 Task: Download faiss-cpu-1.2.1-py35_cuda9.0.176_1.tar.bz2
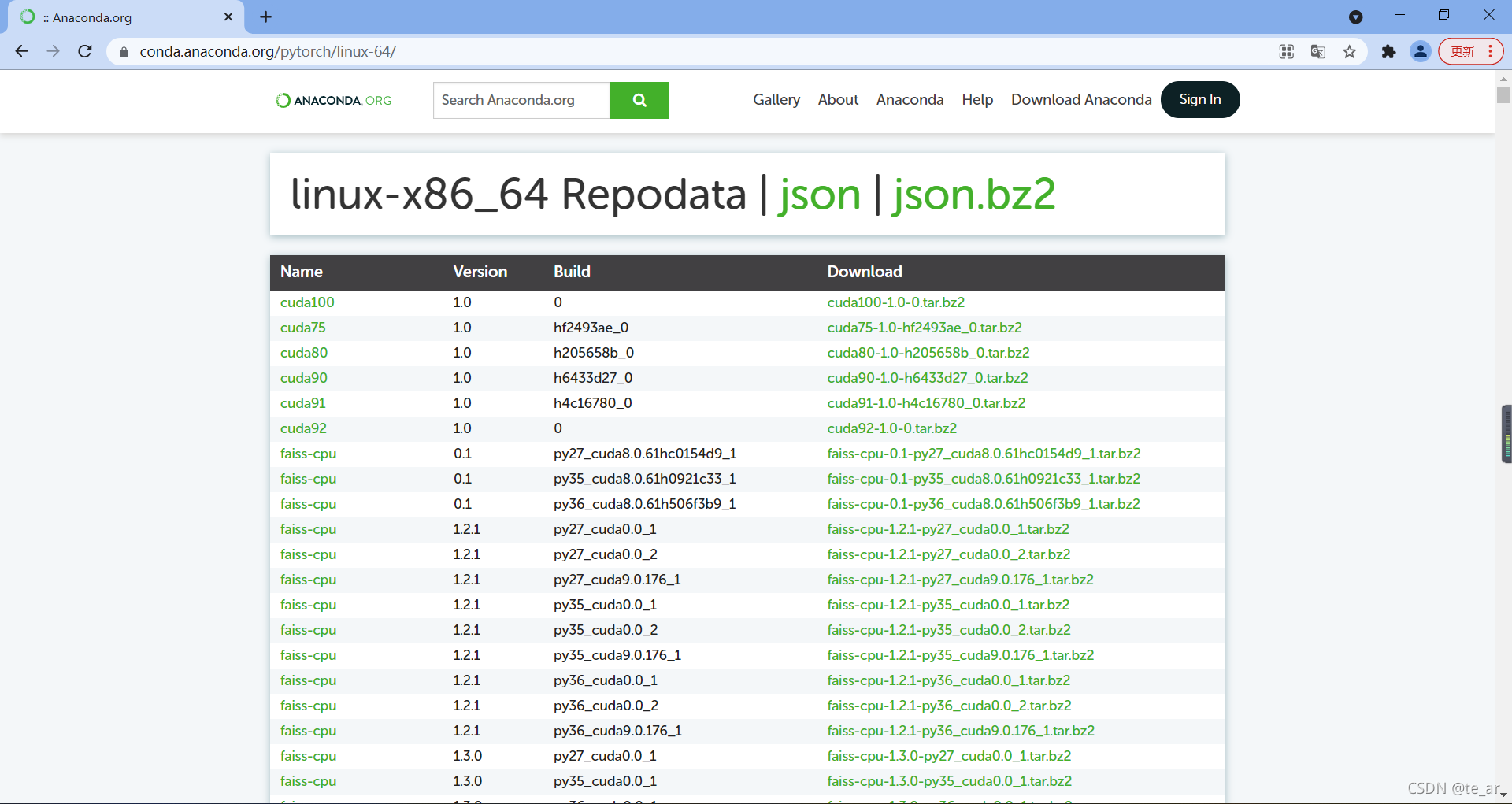click(x=961, y=655)
